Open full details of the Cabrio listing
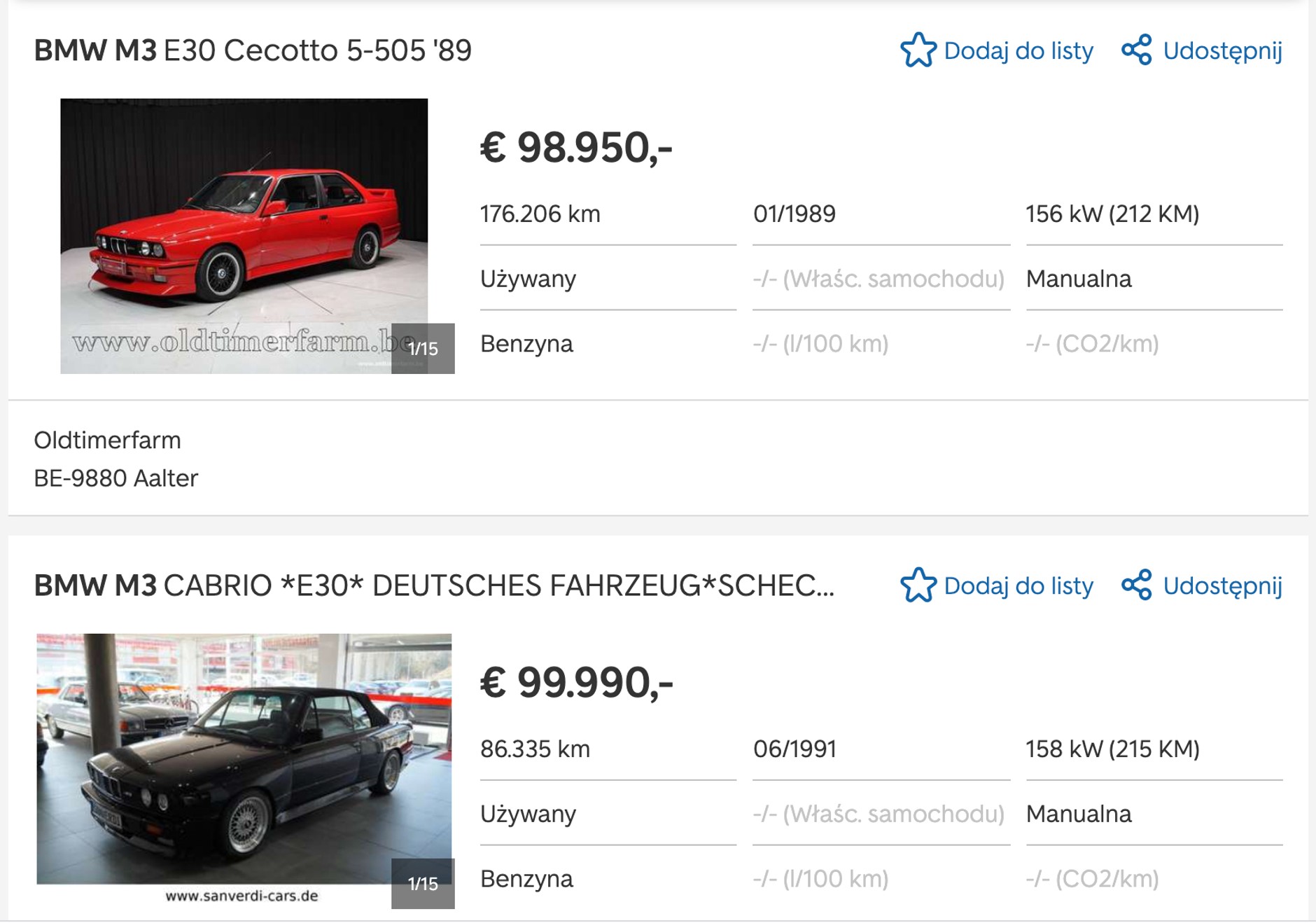This screenshot has height=923, width=1316. (x=434, y=587)
